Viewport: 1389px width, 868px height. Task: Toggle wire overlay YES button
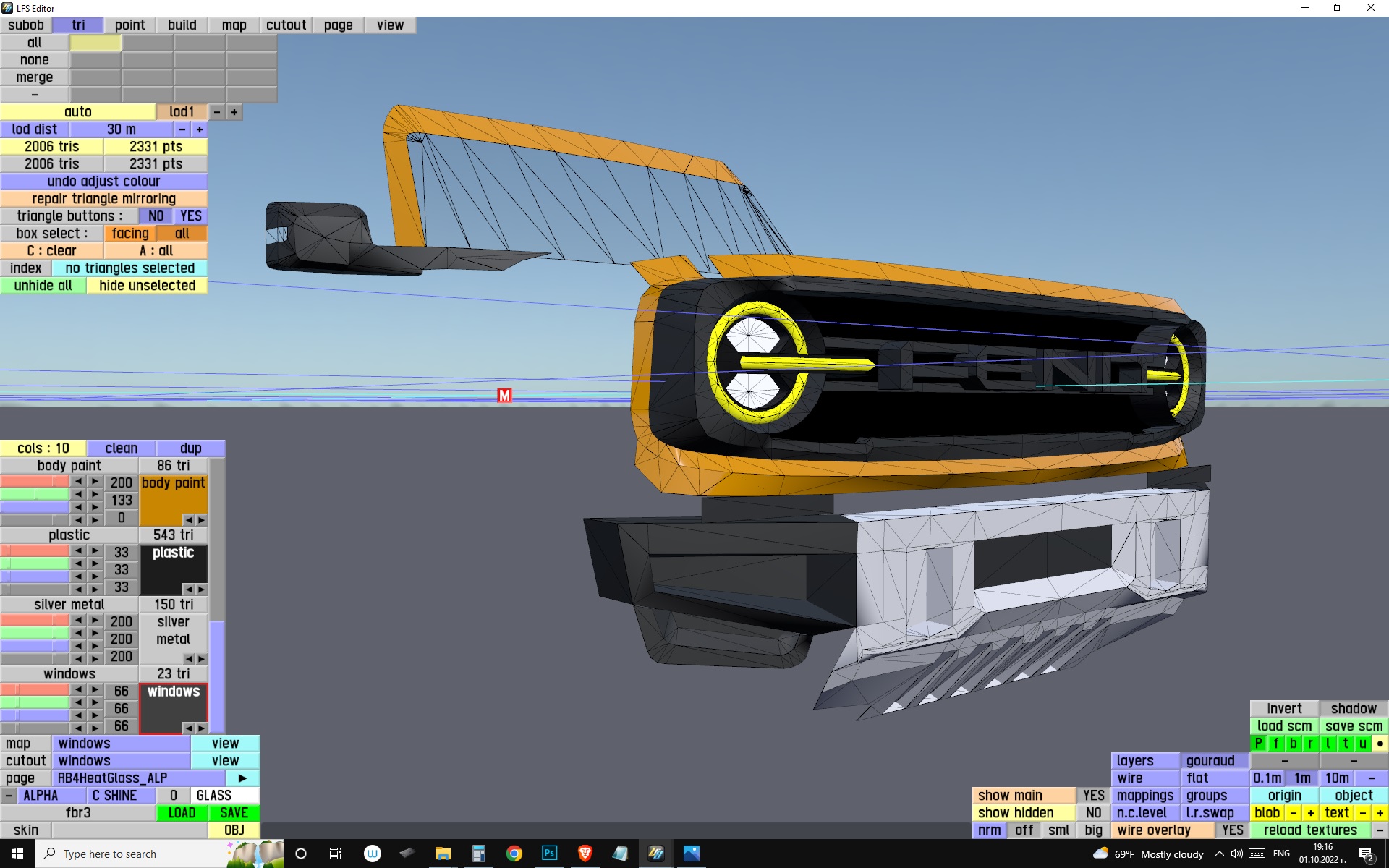(x=1232, y=830)
